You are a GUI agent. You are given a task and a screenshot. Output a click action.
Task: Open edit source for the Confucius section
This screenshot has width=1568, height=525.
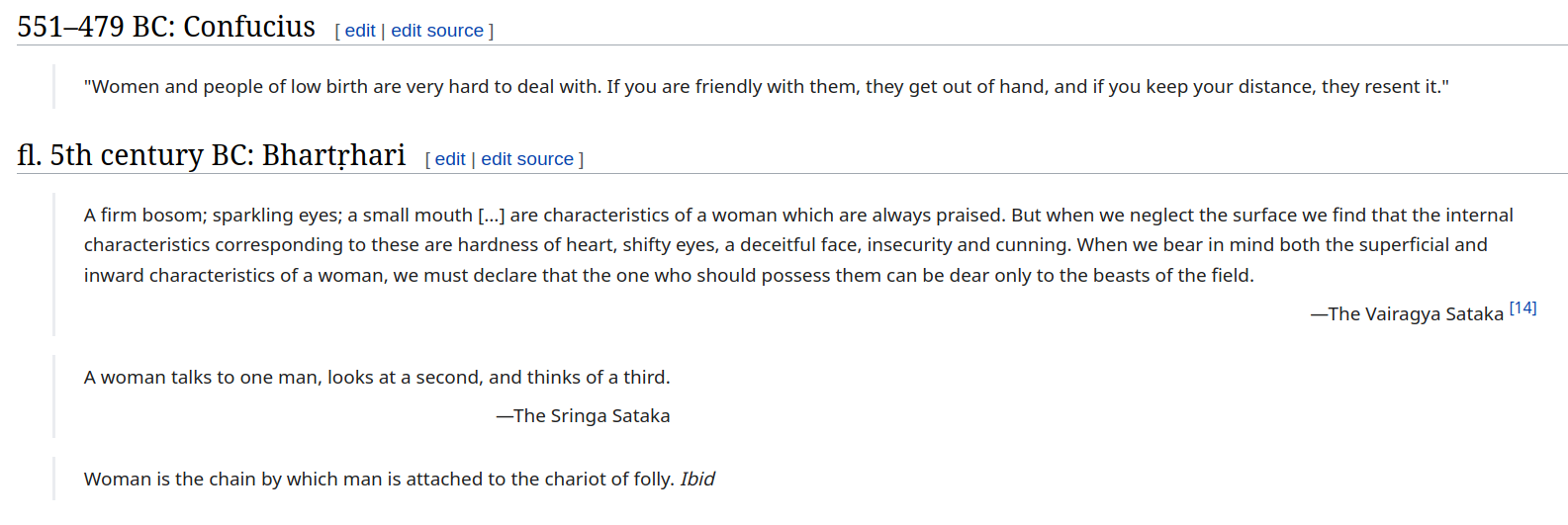click(437, 31)
